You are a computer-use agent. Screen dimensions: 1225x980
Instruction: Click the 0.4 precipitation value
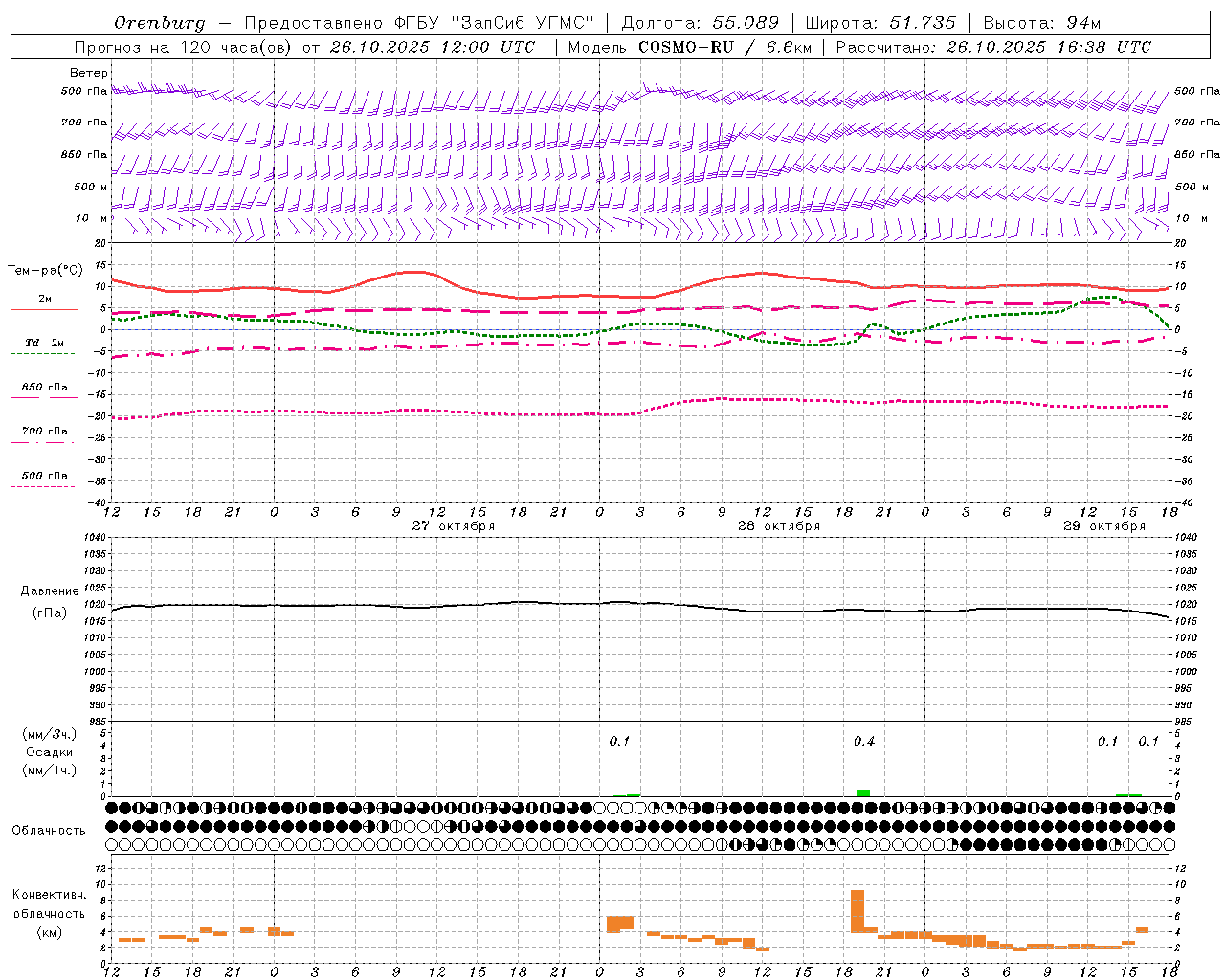(864, 742)
